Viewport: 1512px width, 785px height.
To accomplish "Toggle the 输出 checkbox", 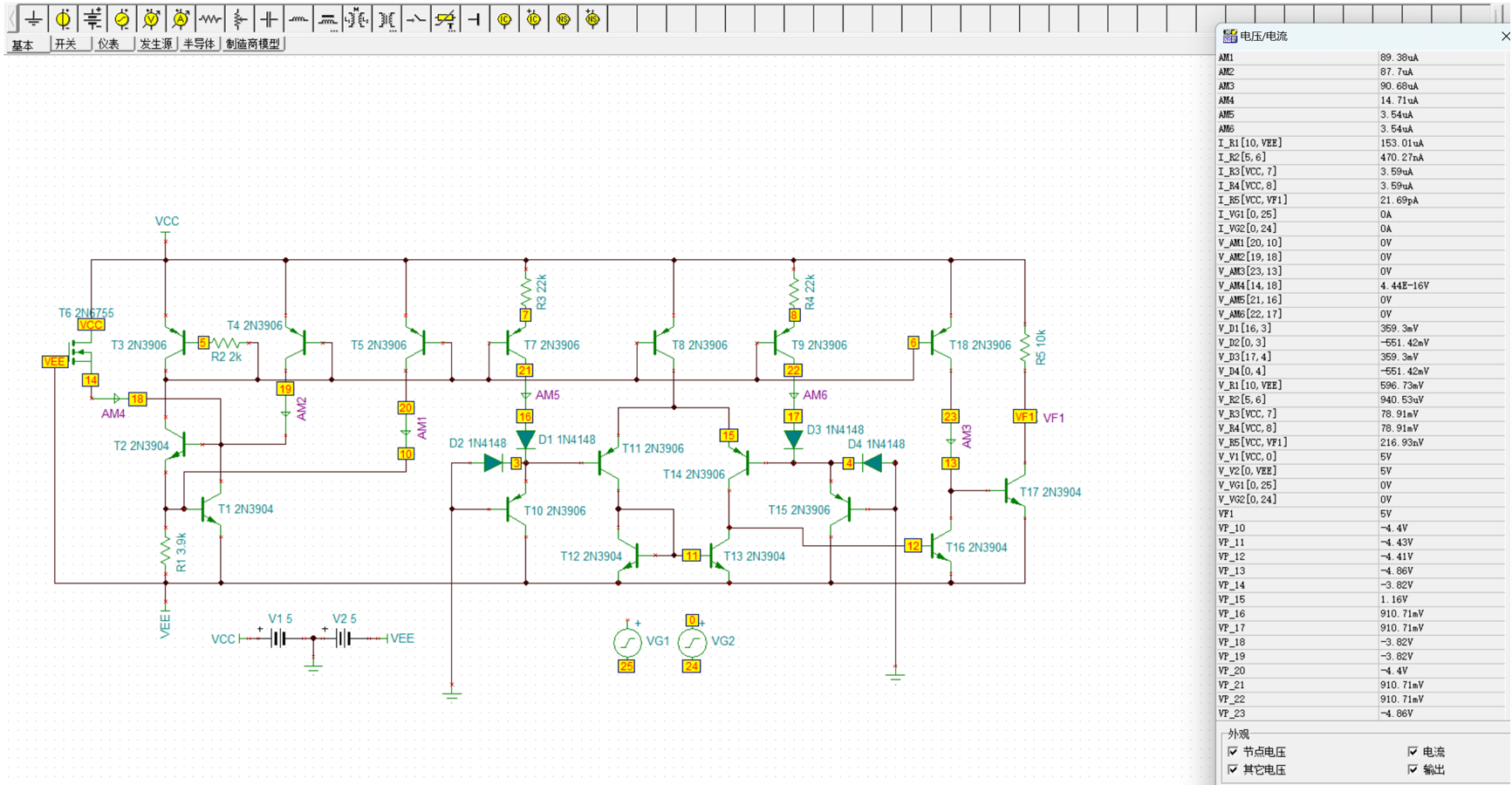I will [1413, 770].
